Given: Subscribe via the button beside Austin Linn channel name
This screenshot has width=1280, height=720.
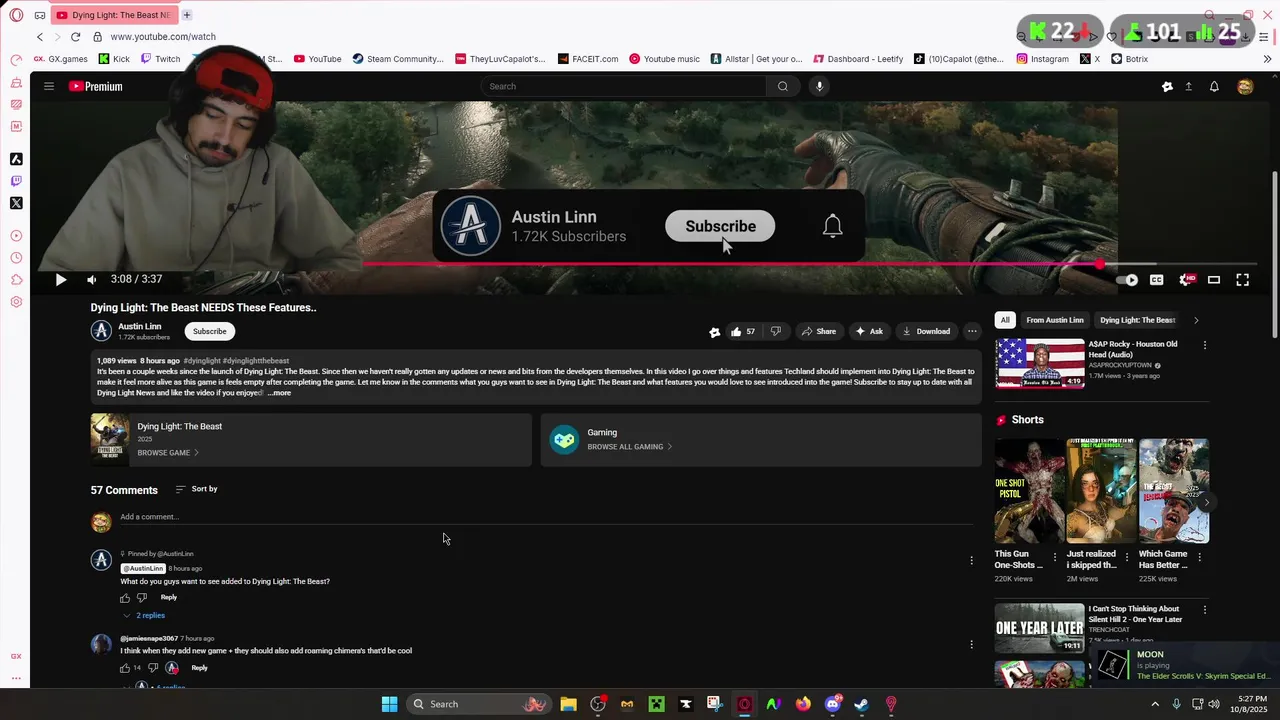Looking at the screenshot, I should click(210, 331).
